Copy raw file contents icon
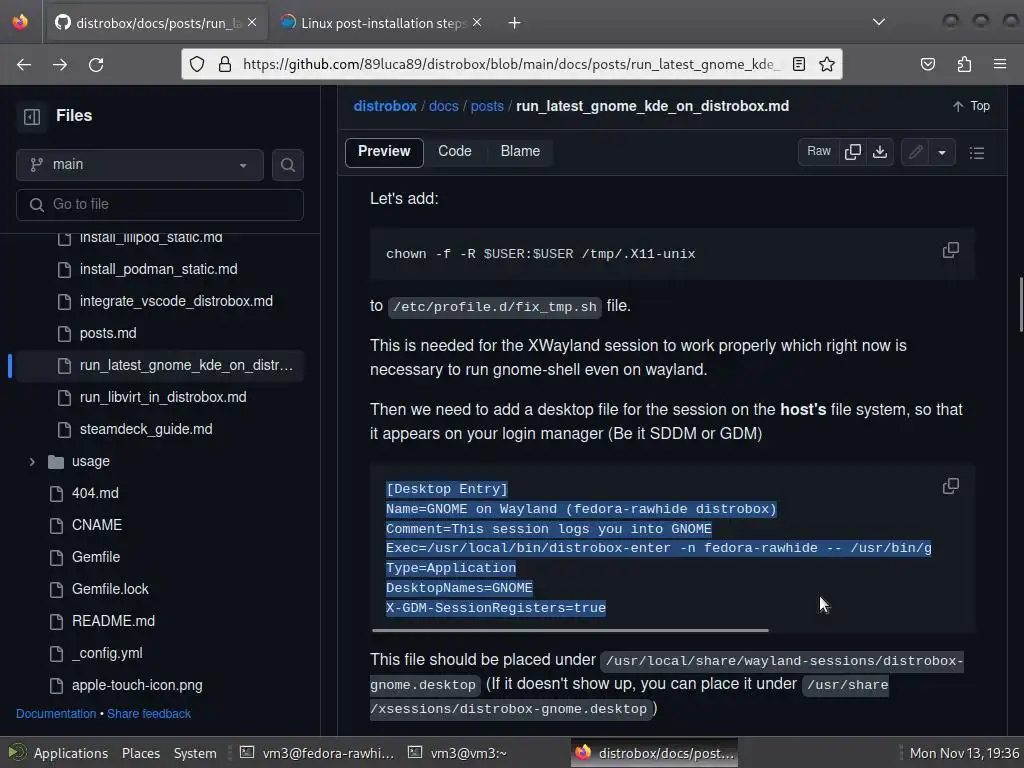This screenshot has height=768, width=1024. coord(853,152)
